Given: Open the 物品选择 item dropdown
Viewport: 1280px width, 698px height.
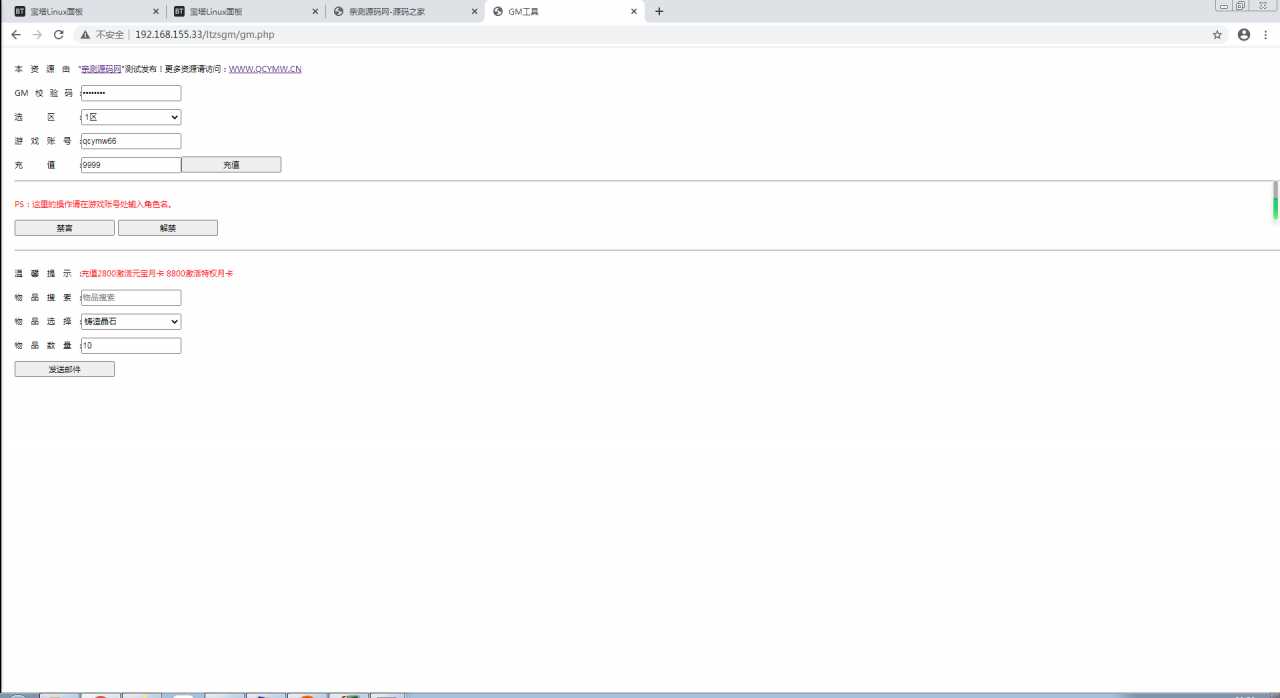Looking at the screenshot, I should [131, 322].
